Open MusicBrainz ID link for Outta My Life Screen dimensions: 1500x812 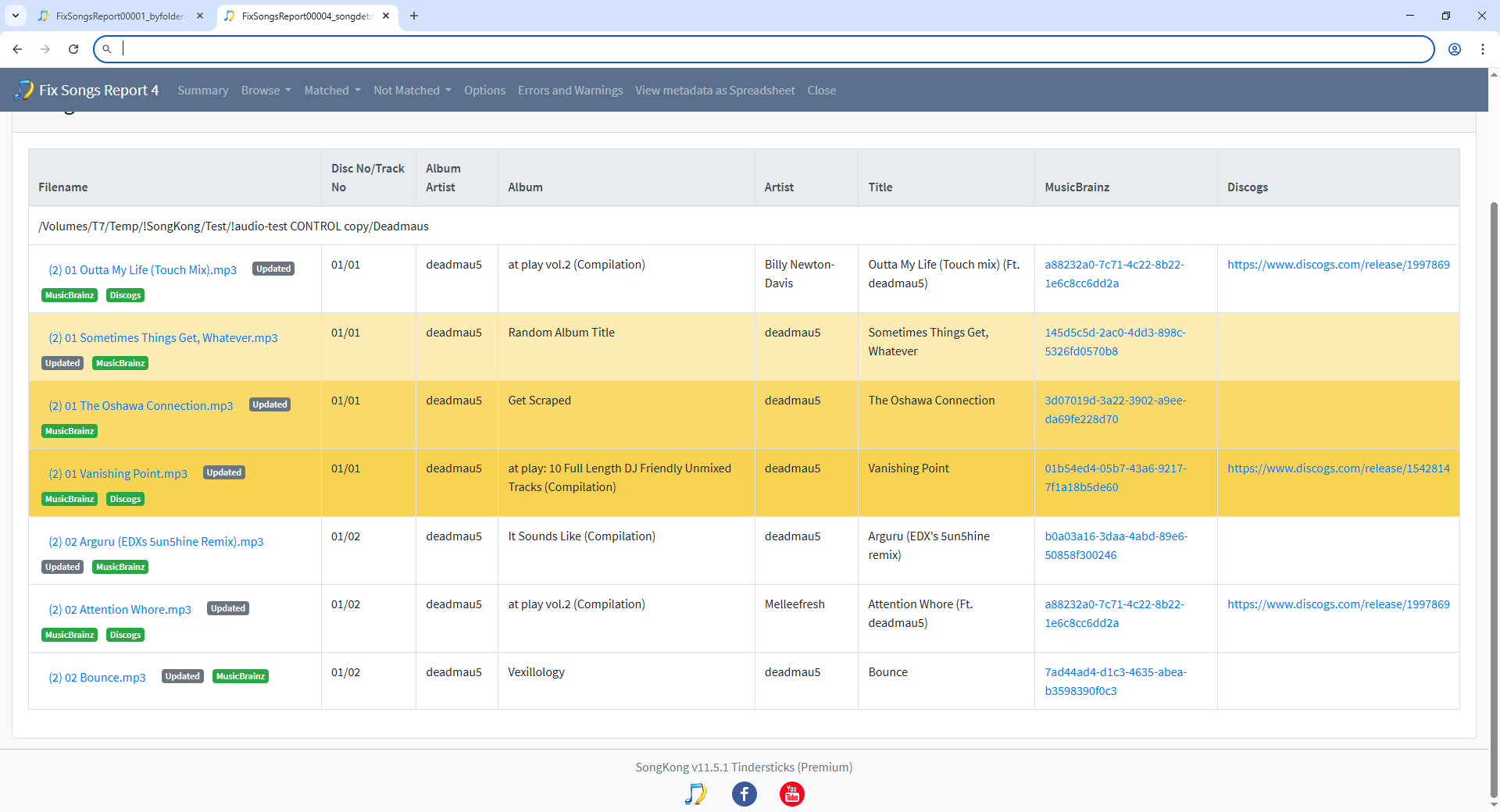pos(1114,274)
